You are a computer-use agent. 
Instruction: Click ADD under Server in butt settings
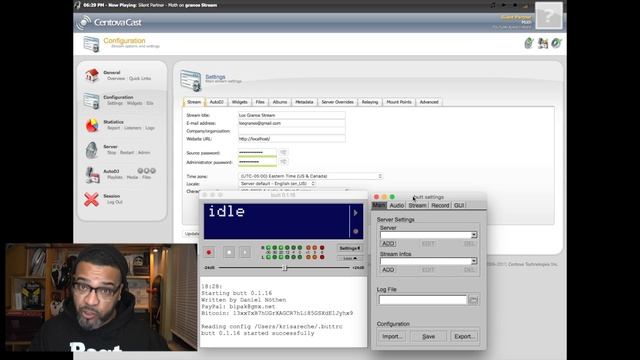pyautogui.click(x=388, y=244)
